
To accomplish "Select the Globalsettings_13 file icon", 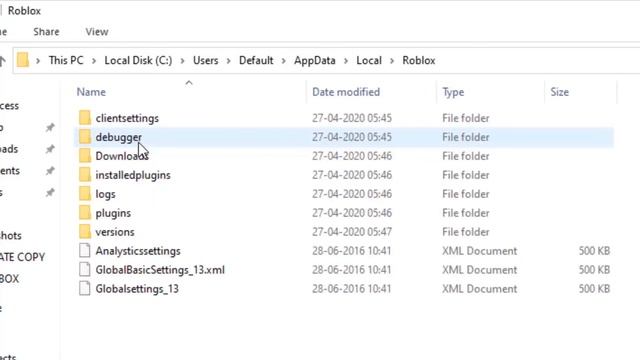I will point(85,289).
